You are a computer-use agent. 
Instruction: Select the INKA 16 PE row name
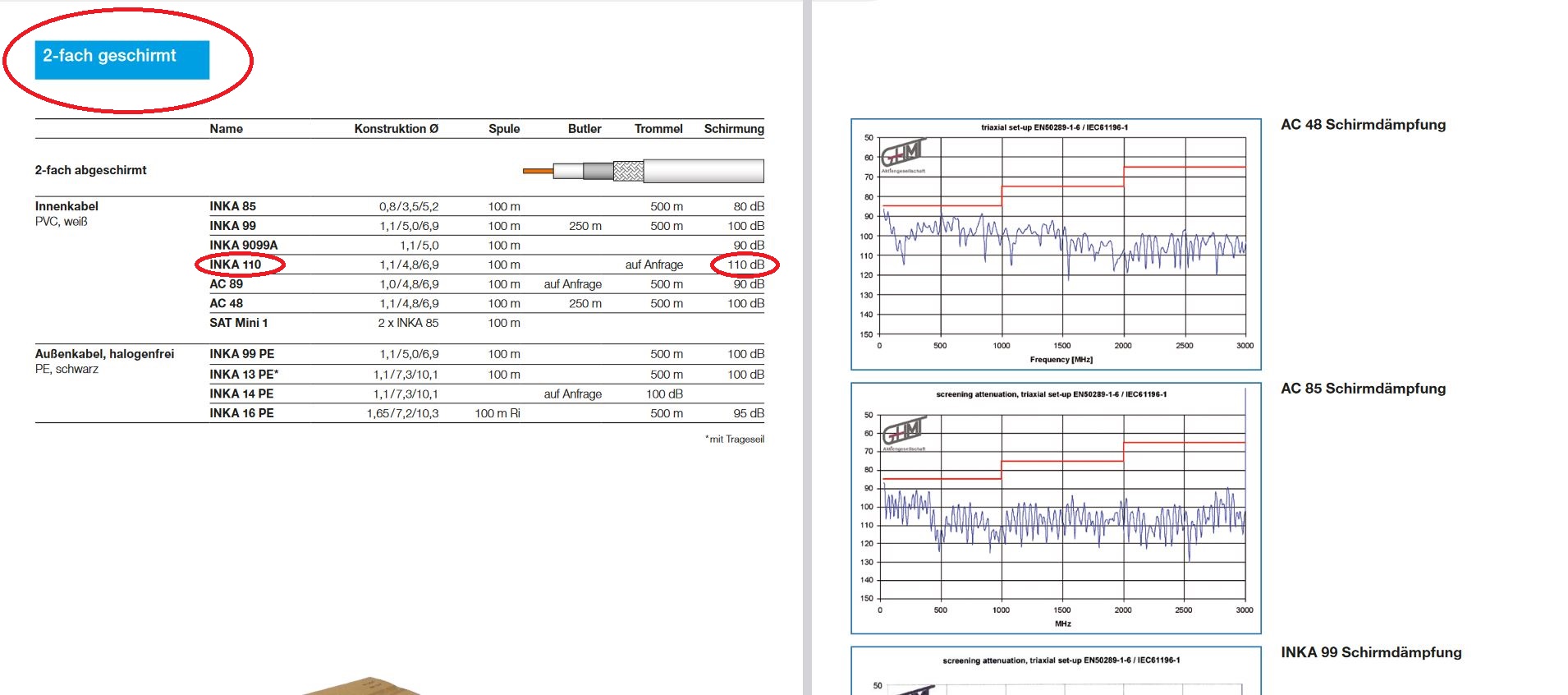click(x=241, y=413)
